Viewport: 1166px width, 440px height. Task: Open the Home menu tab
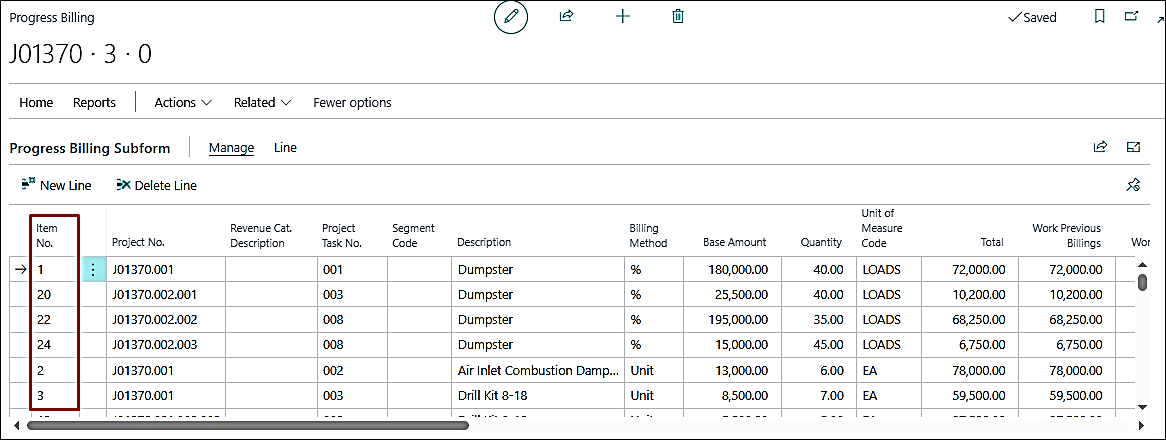[36, 102]
